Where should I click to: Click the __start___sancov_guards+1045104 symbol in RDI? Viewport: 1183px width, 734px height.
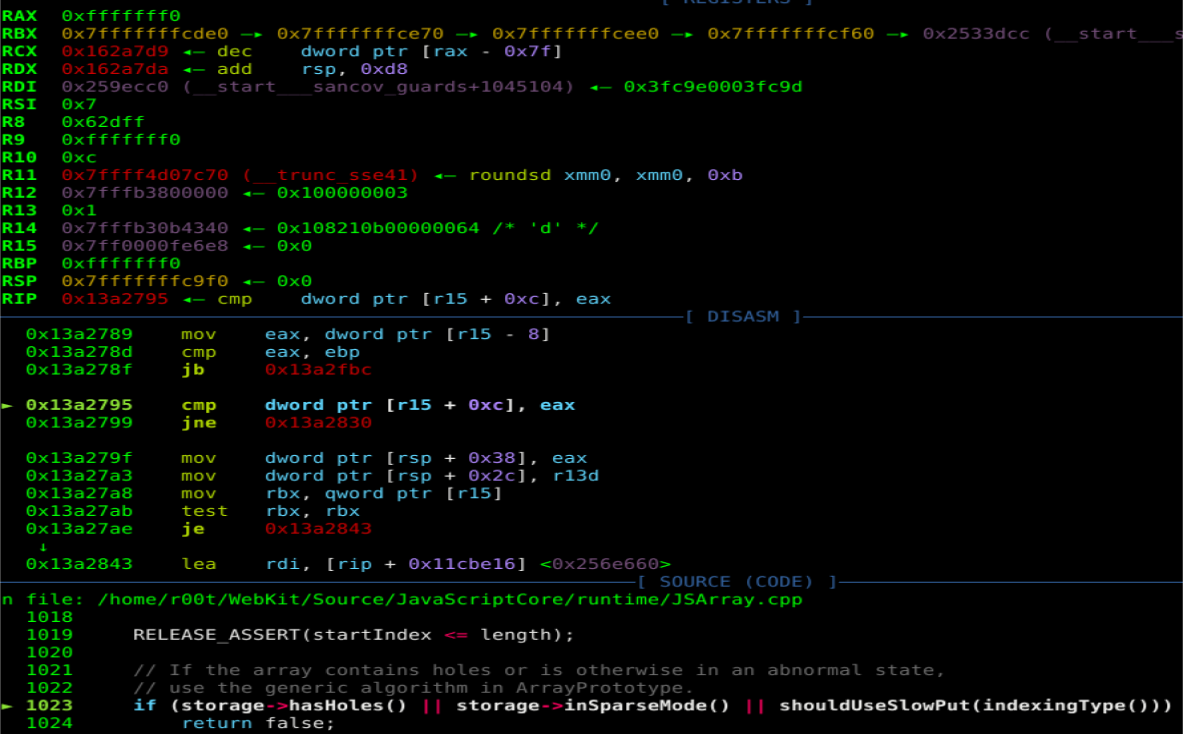coord(379,87)
